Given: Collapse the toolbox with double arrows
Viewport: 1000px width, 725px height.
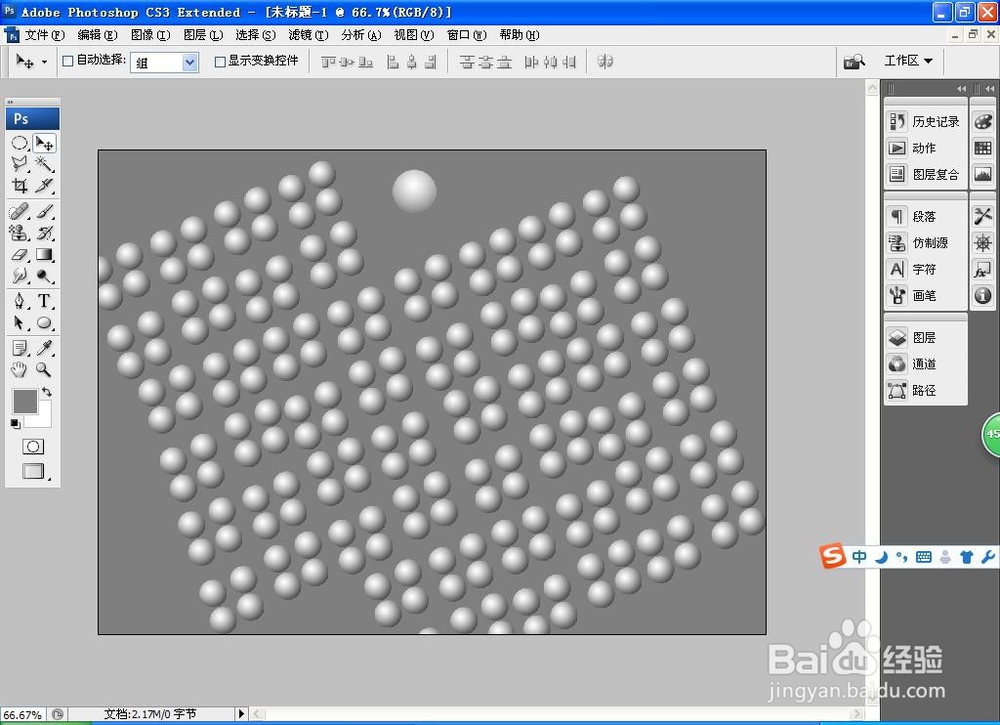Looking at the screenshot, I should [x=10, y=101].
